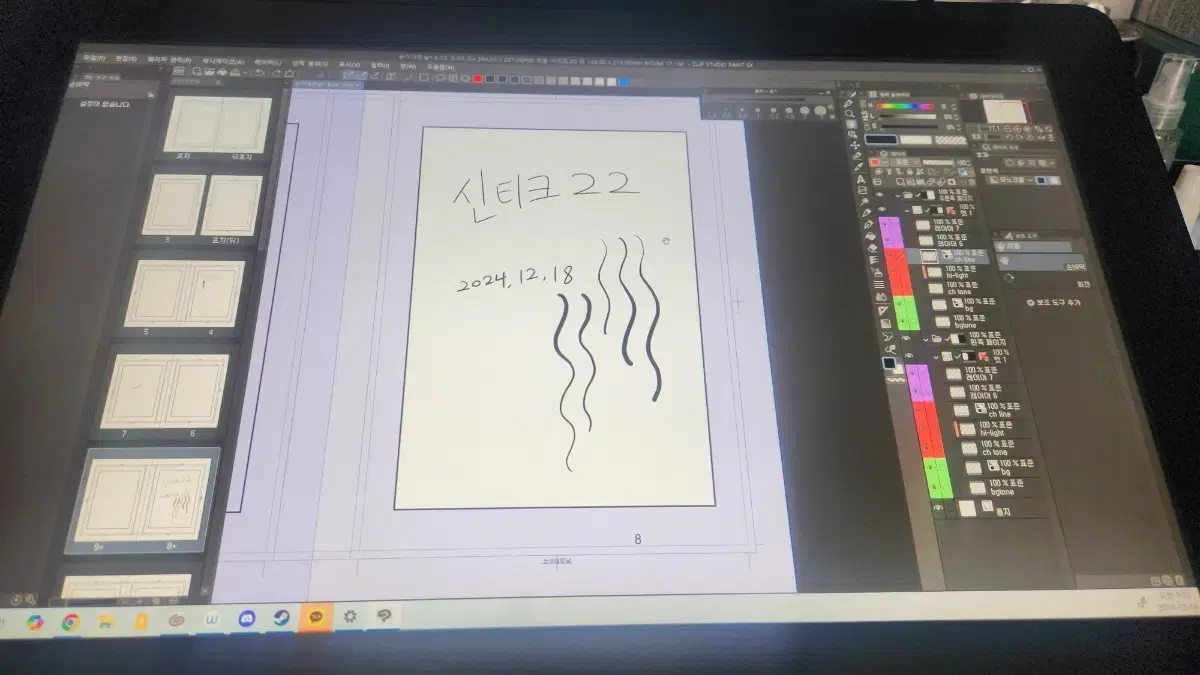Collapse 컷 1 folder under 왼쪽 페이지
The image size is (1200, 675).
point(936,357)
